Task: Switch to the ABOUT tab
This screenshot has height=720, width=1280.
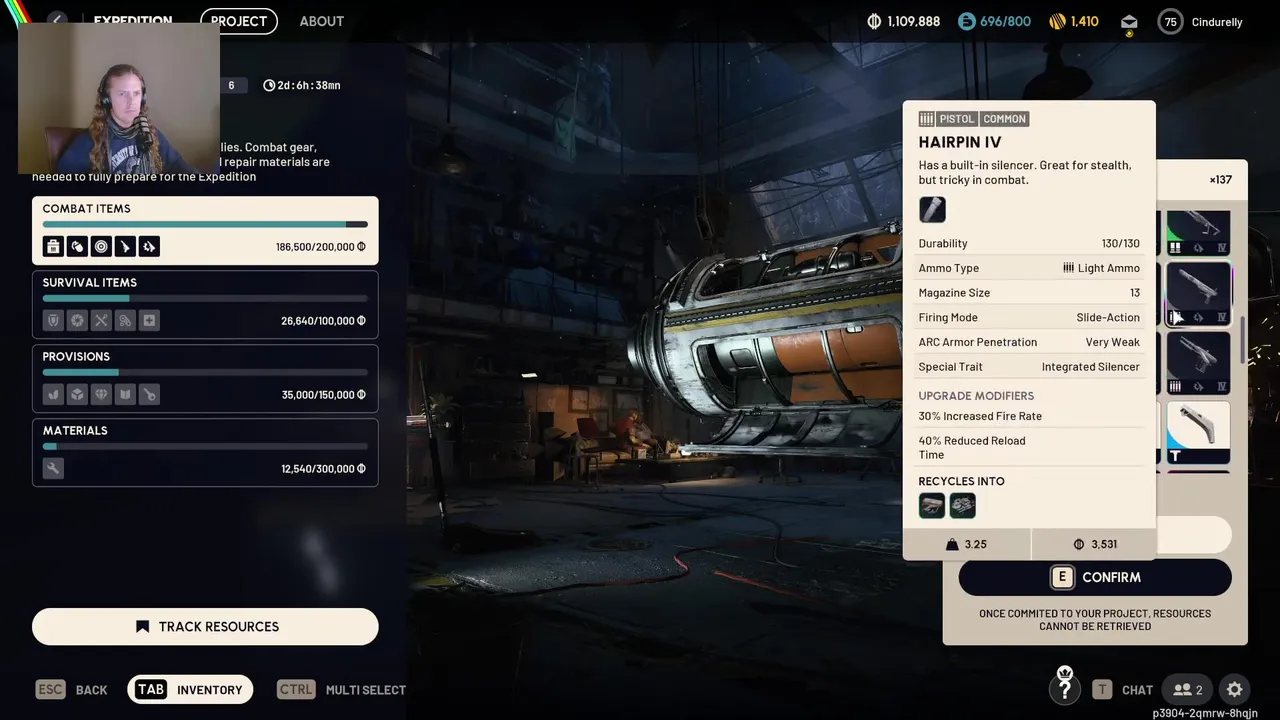Action: 322,21
